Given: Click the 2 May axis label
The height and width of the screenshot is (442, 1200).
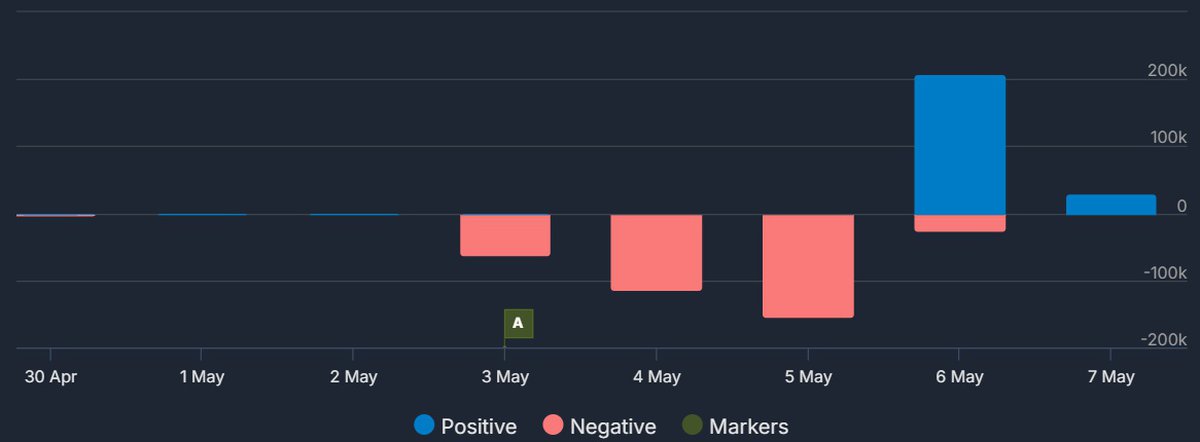Looking at the screenshot, I should [x=353, y=377].
